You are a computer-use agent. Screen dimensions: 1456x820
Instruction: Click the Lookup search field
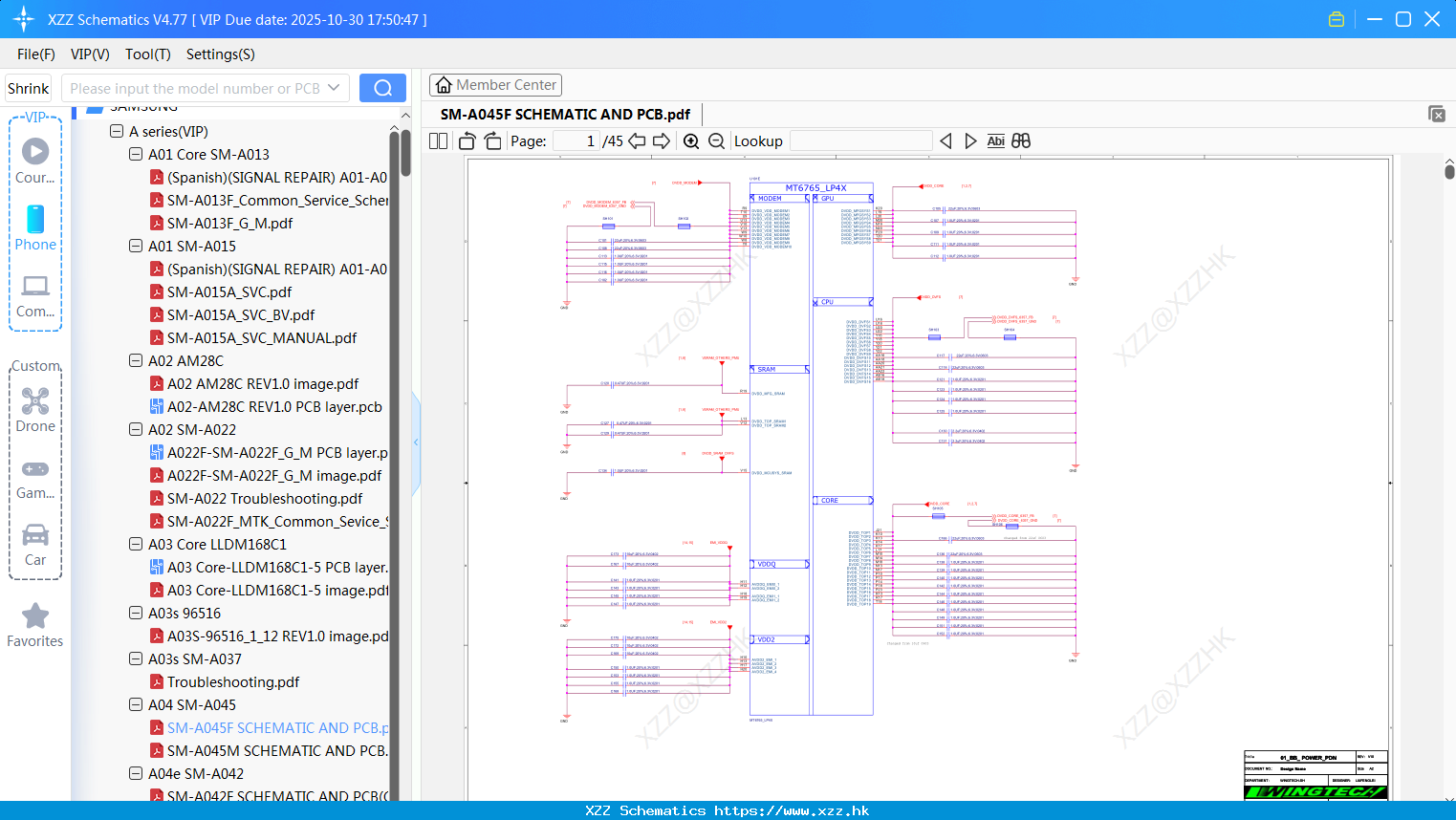[861, 140]
